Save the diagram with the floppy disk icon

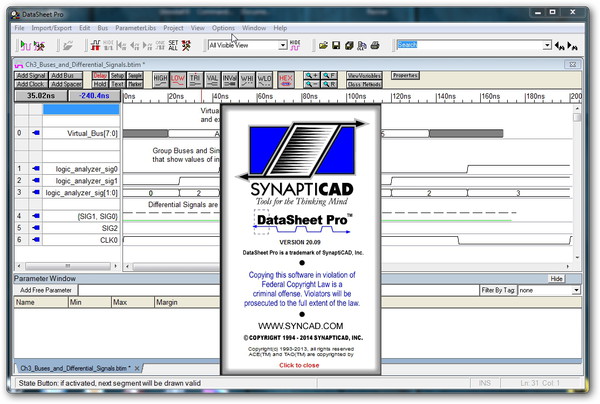click(x=336, y=46)
